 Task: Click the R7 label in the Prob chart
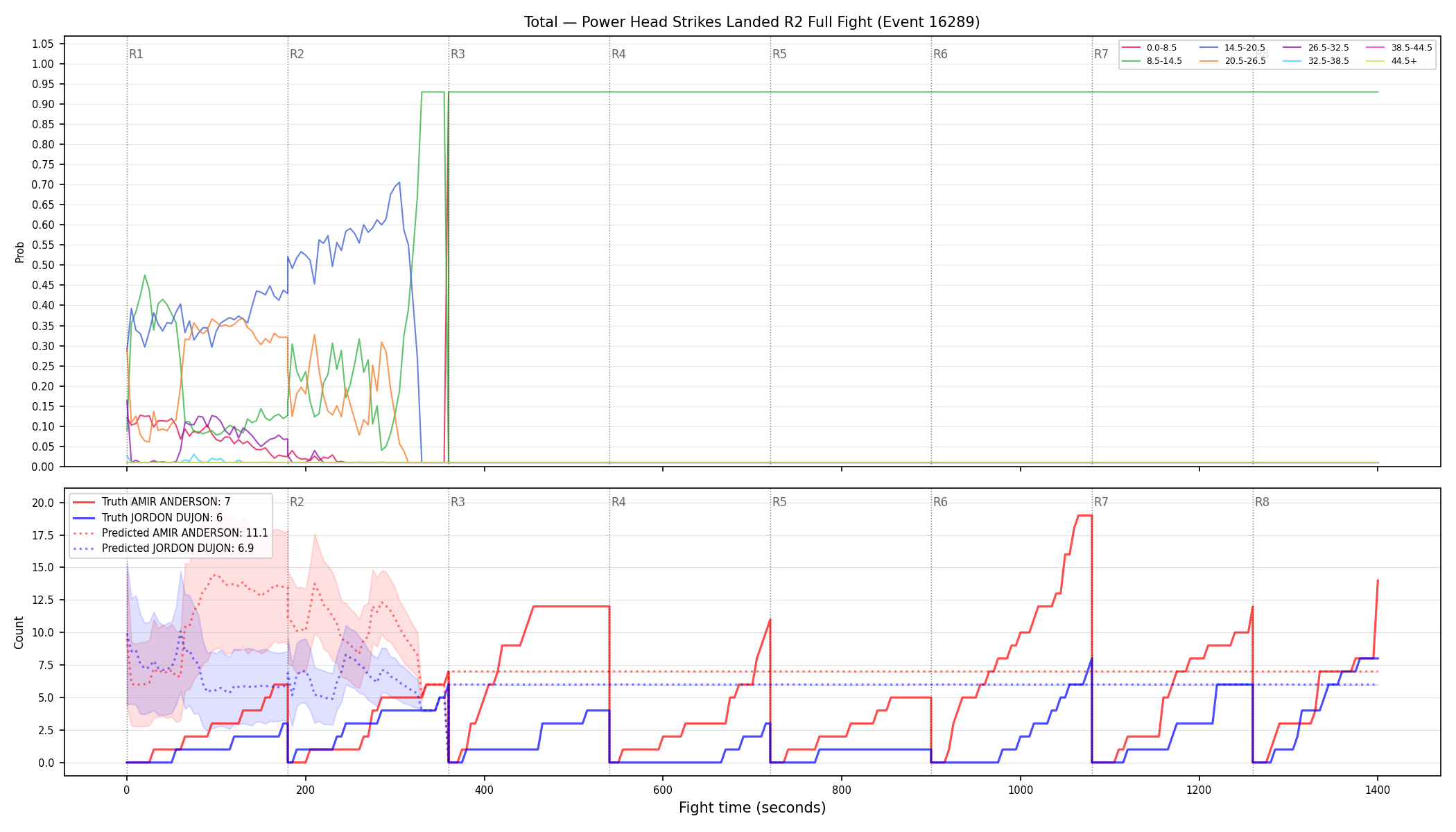(x=1101, y=54)
